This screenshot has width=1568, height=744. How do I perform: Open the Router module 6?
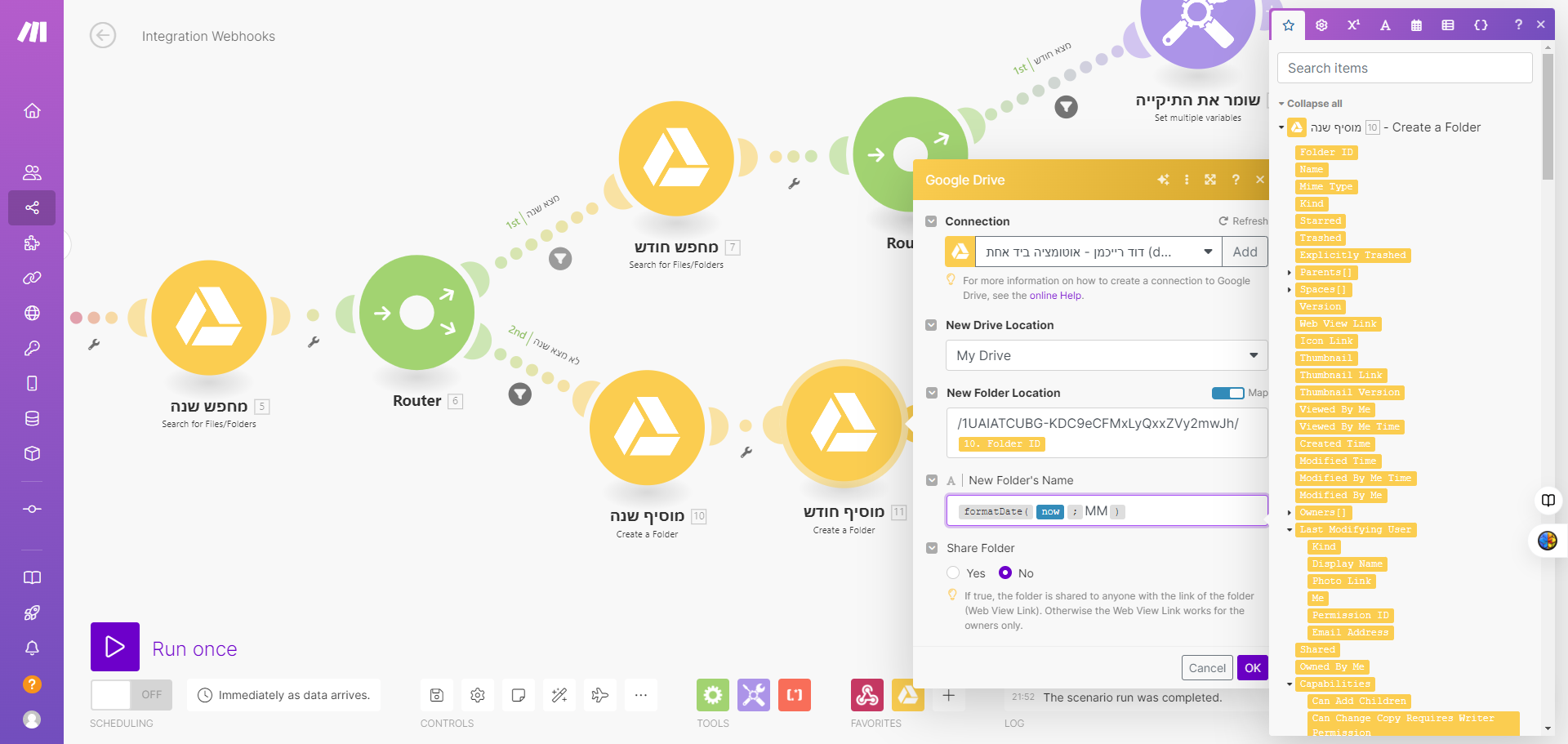(x=416, y=313)
